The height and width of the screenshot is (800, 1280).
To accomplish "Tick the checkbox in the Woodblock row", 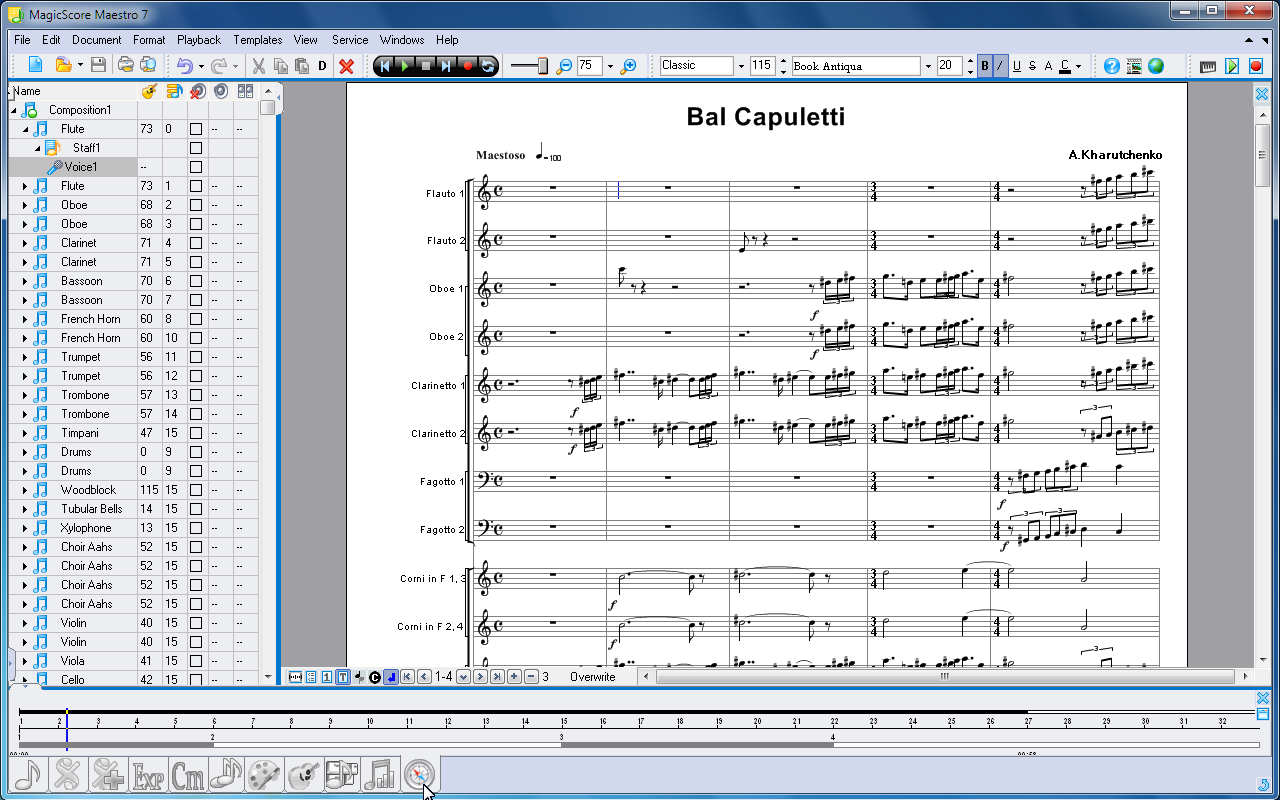I will pos(196,490).
